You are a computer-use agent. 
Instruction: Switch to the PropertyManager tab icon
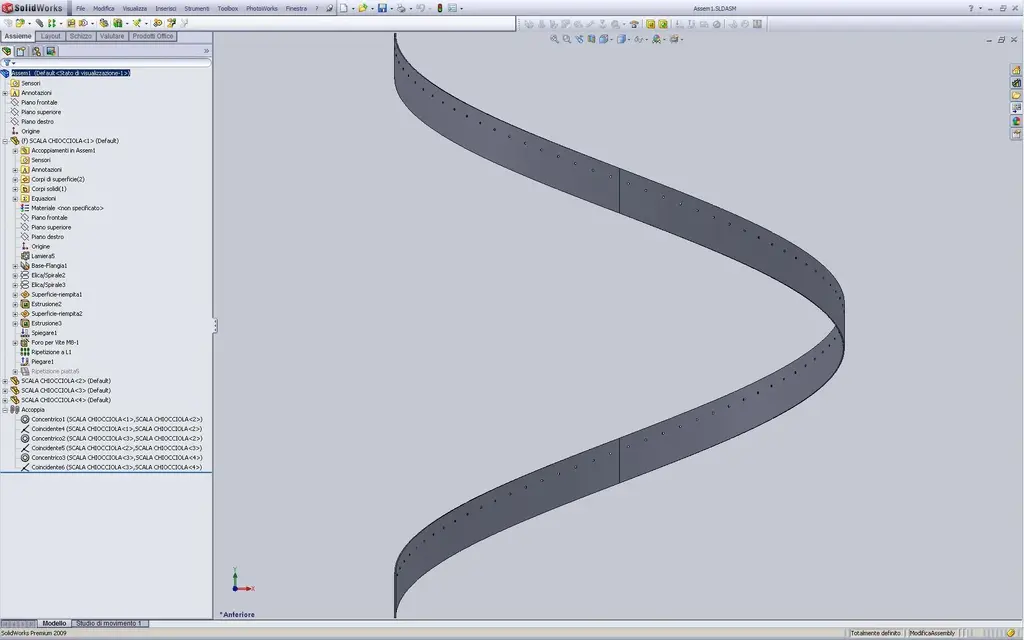pos(21,51)
